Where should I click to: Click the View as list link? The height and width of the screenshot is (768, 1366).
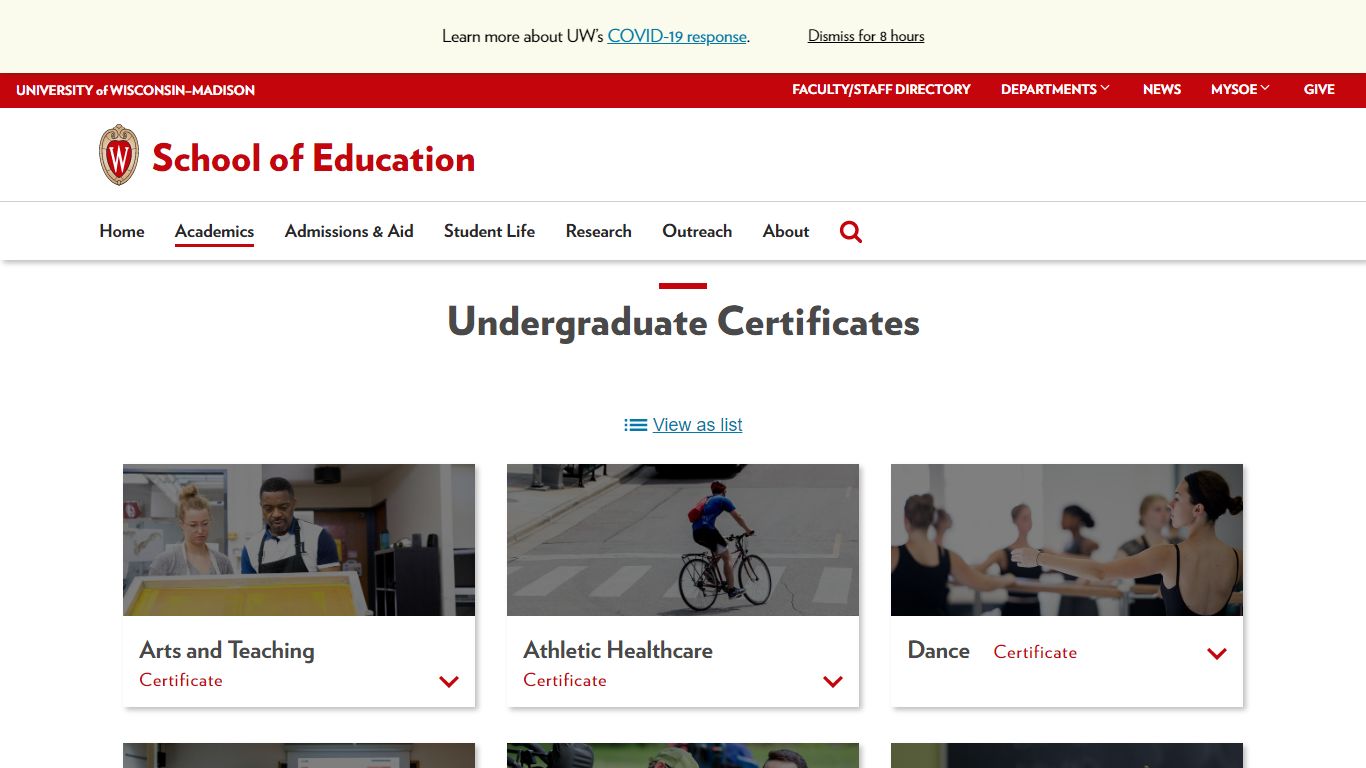[697, 425]
